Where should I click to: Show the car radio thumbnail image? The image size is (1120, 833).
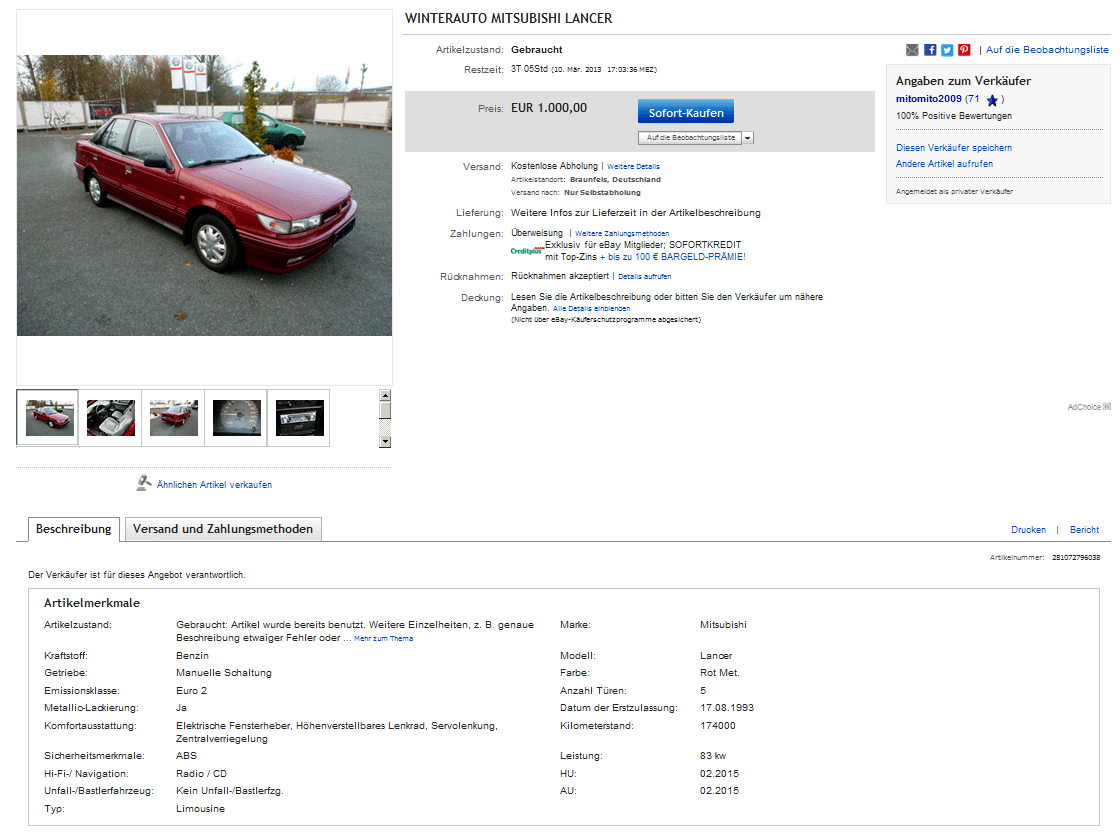[x=299, y=417]
